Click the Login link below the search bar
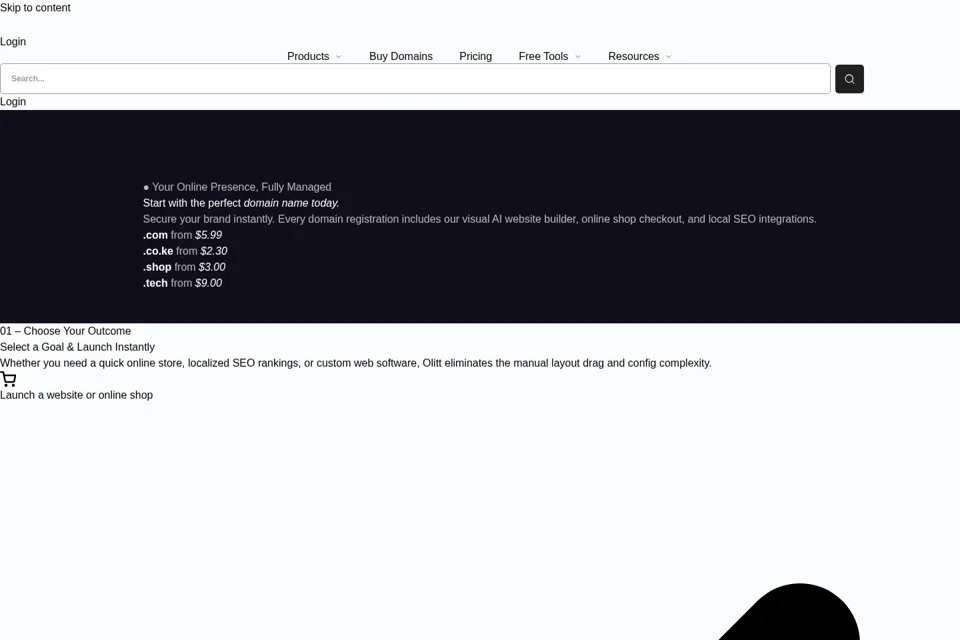This screenshot has width=960, height=640. tap(13, 102)
